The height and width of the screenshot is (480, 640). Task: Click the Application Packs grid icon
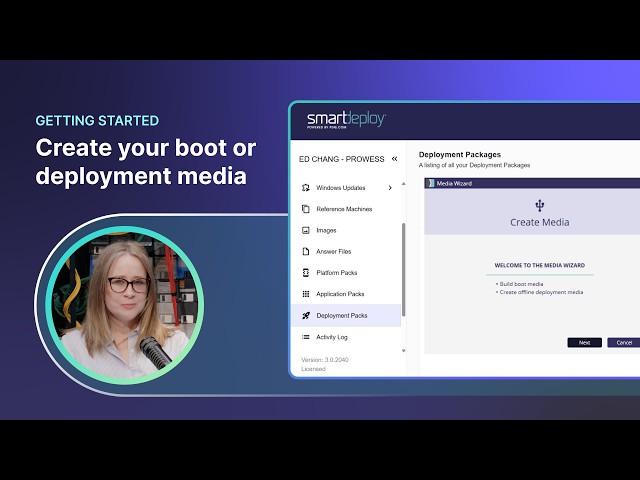(x=305, y=294)
